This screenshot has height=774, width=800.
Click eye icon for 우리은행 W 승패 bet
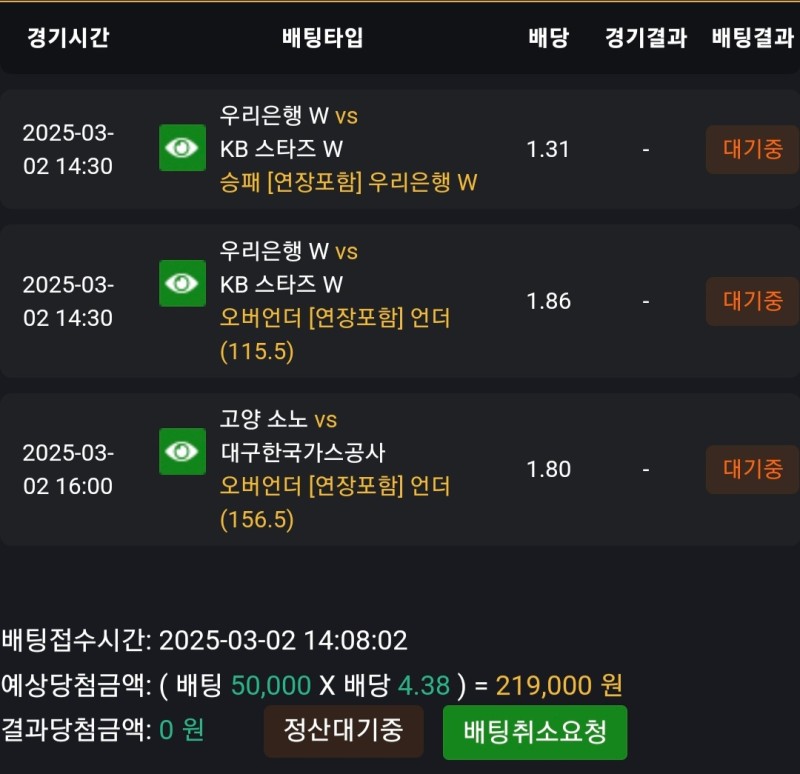coord(182,148)
